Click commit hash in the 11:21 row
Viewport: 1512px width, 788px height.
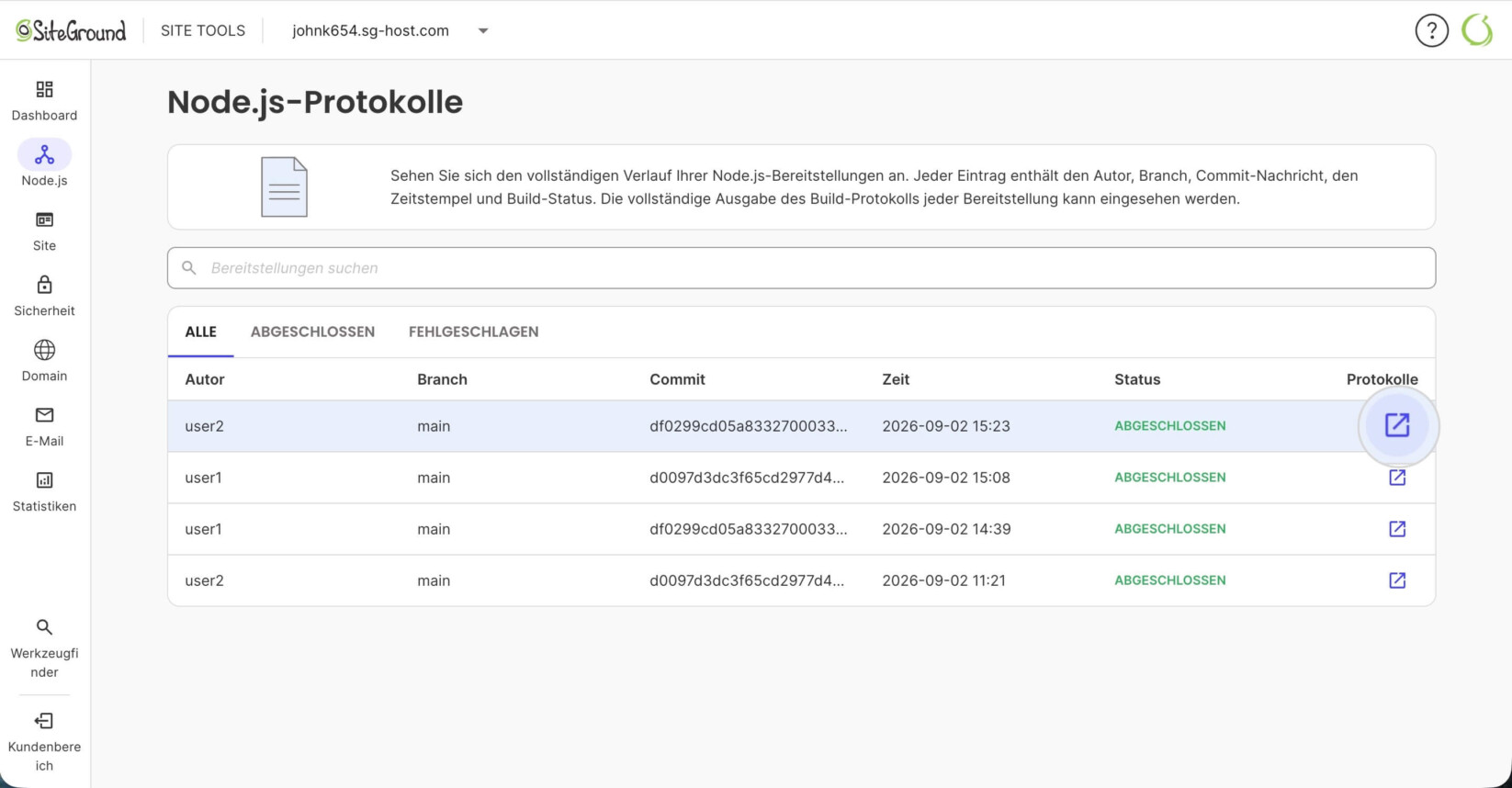coord(746,580)
